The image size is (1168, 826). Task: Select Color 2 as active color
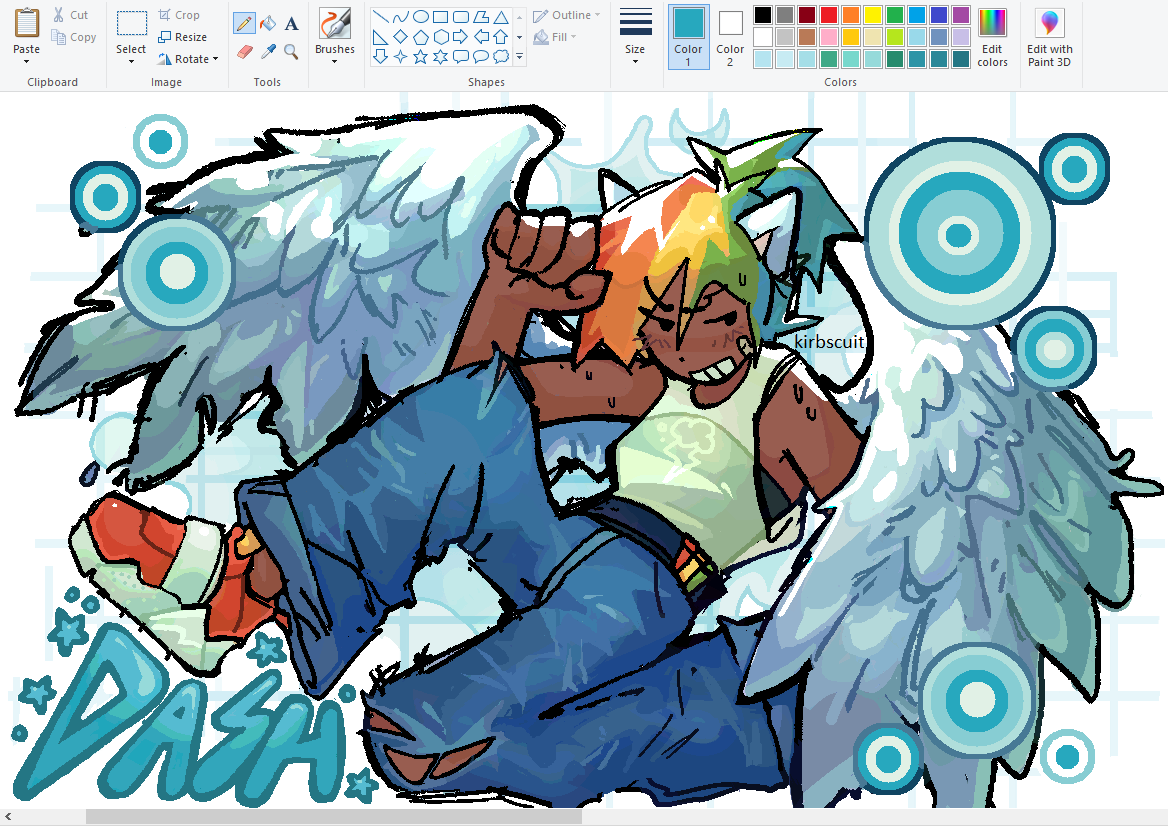(730, 37)
